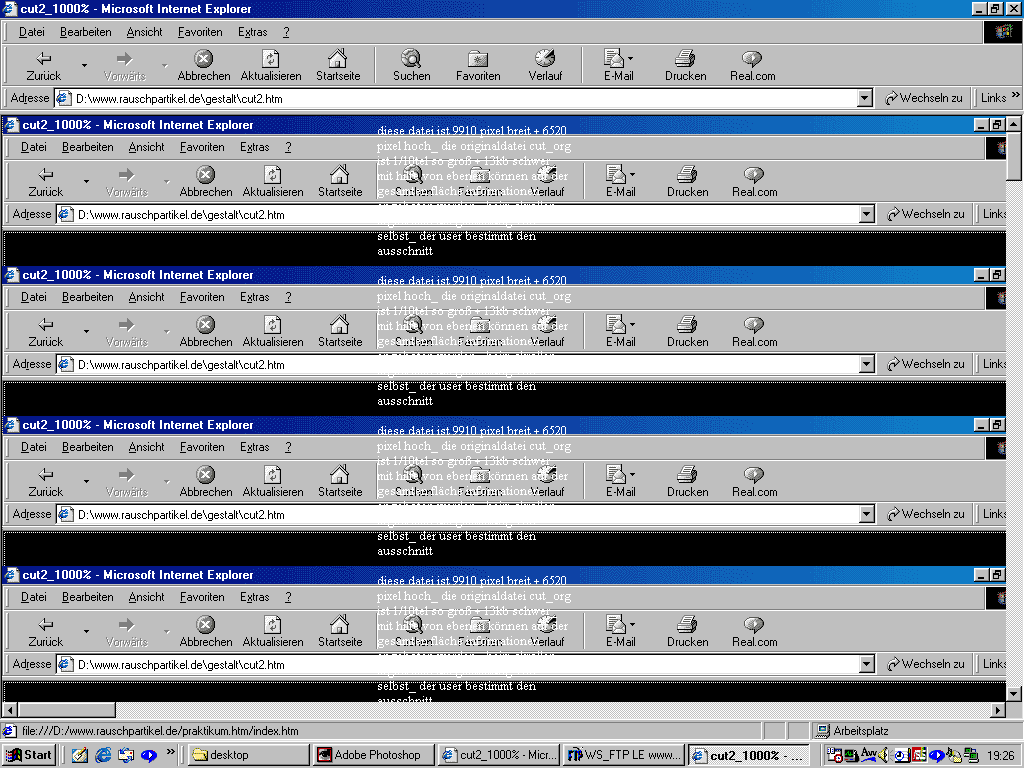Go to Startseite via the topmost toolbar house icon

338,65
